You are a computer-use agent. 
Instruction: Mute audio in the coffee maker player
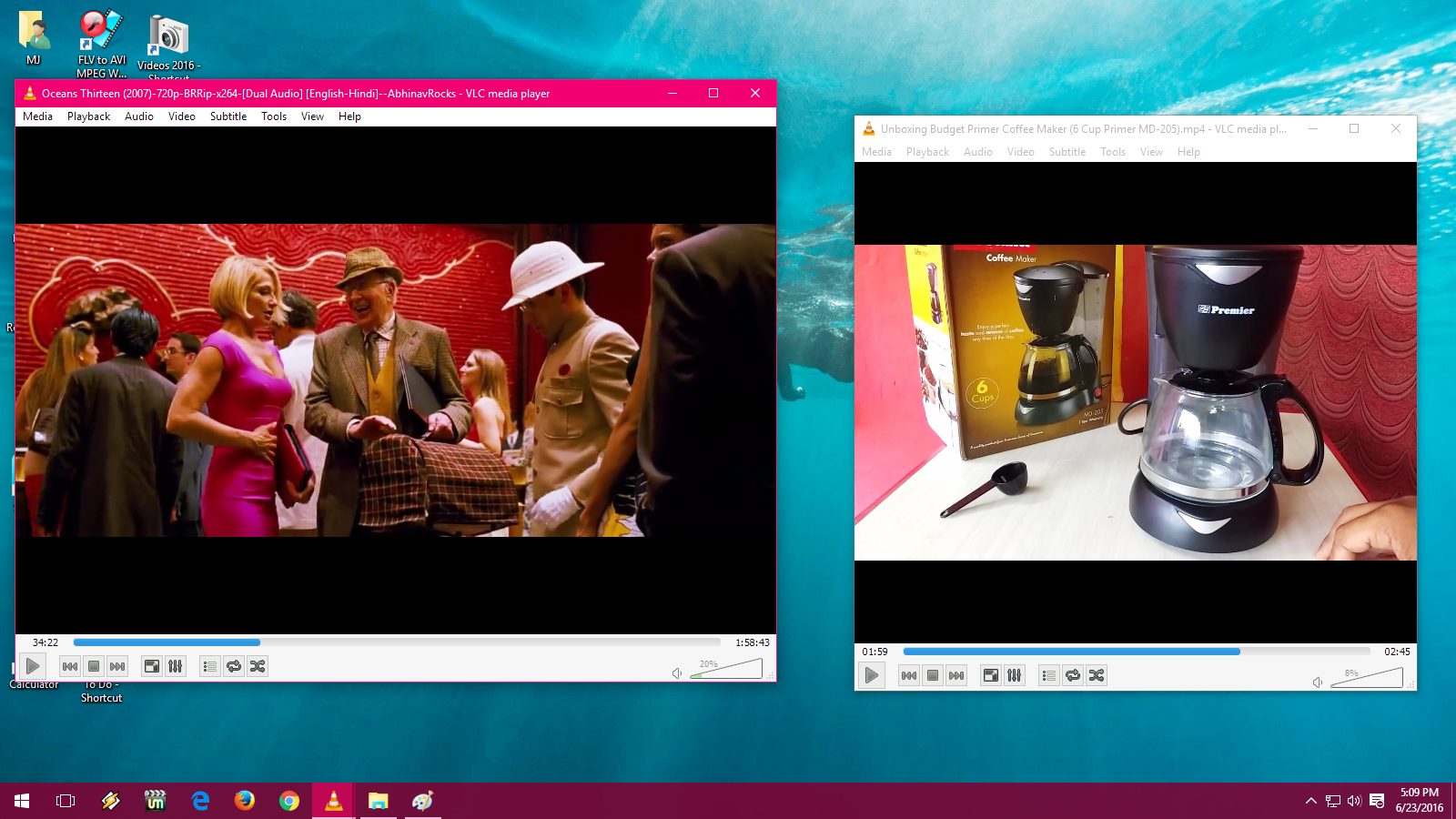[1318, 681]
